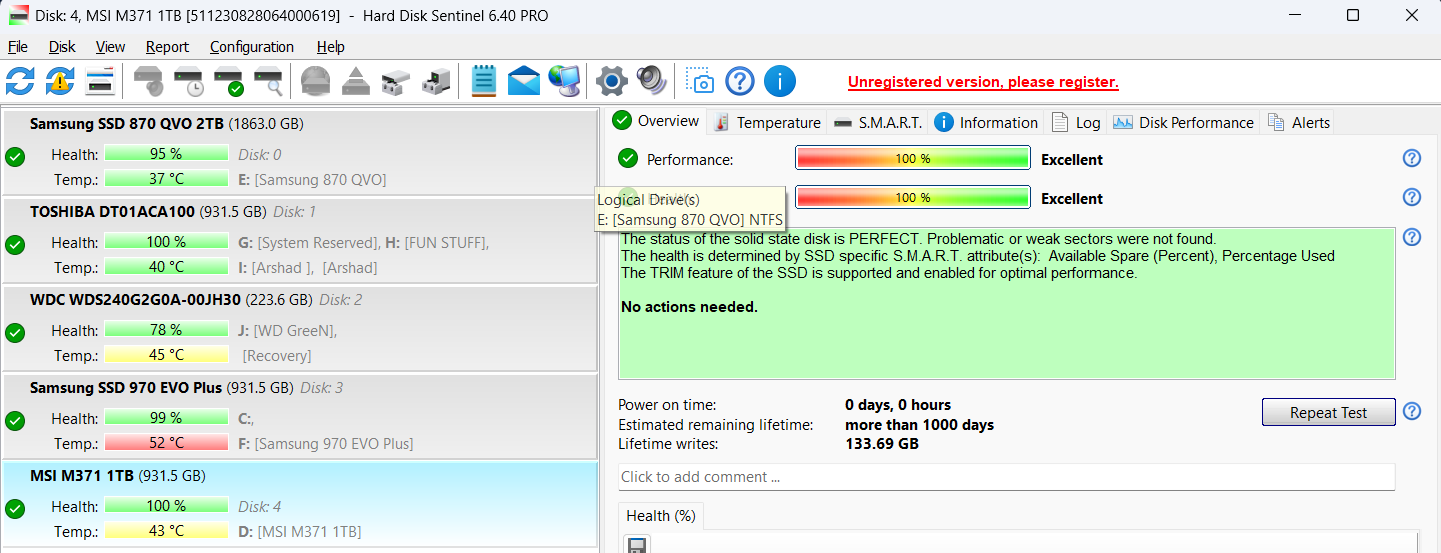Image resolution: width=1441 pixels, height=553 pixels.
Task: Click the 52 °C temperature bar of Samsung 970 EVO
Action: pyautogui.click(x=166, y=443)
